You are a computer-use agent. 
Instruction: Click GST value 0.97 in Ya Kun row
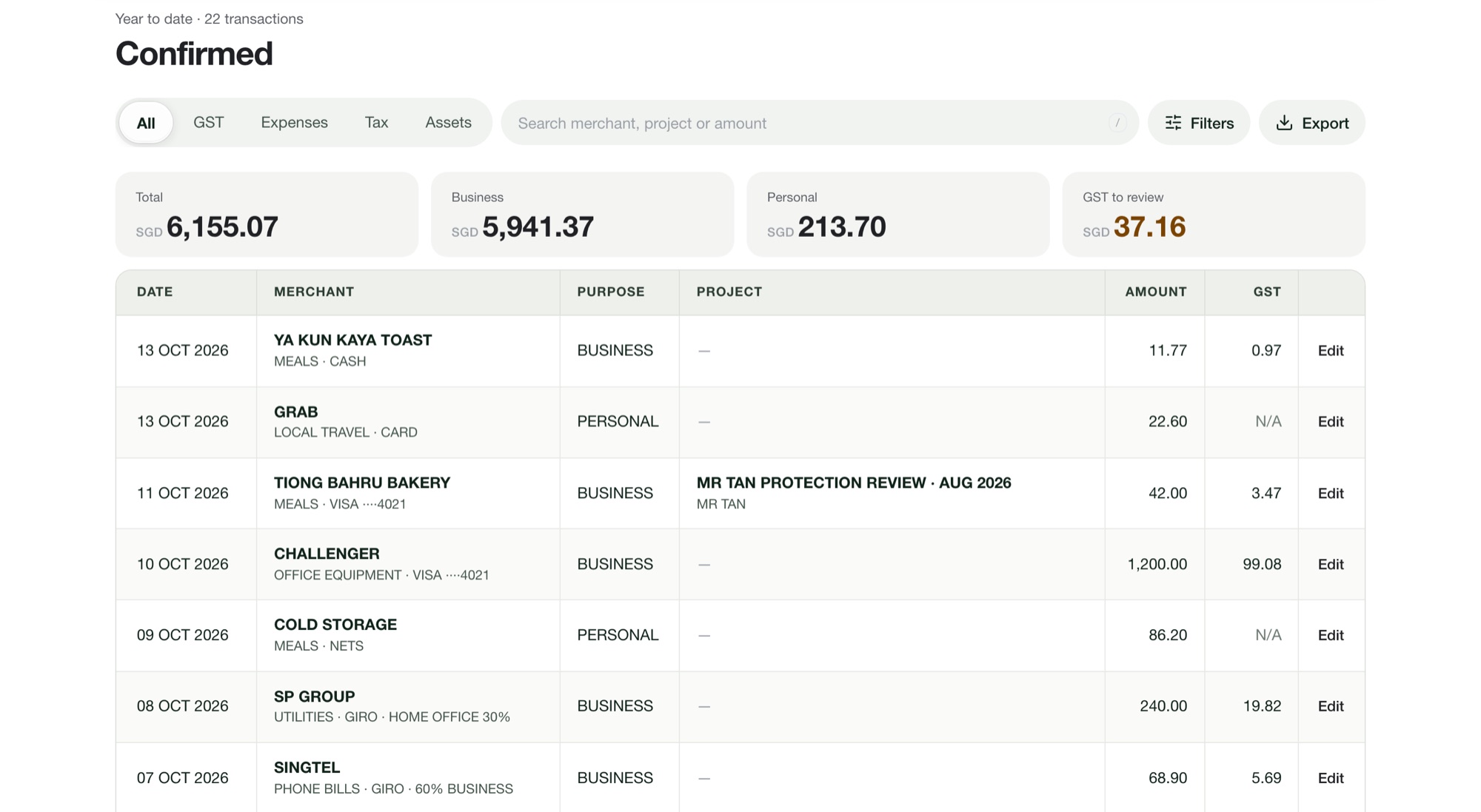click(1266, 351)
